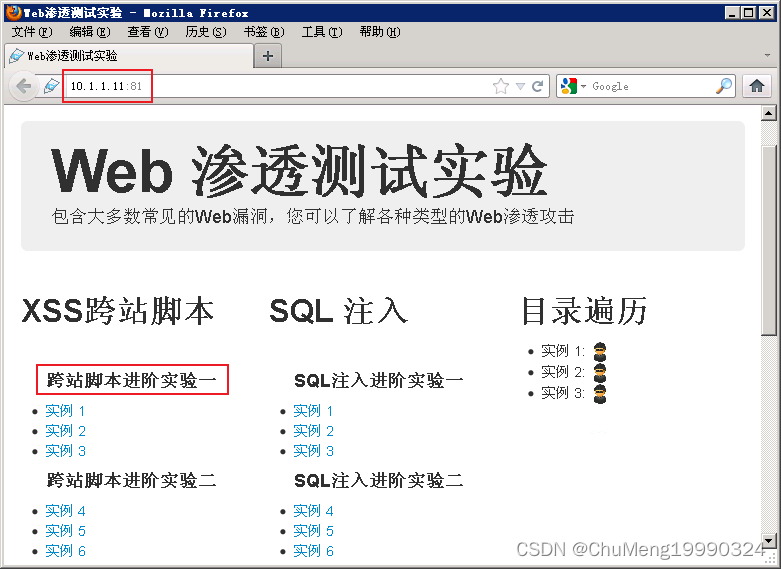Open XSS 实例 2 link

point(65,431)
